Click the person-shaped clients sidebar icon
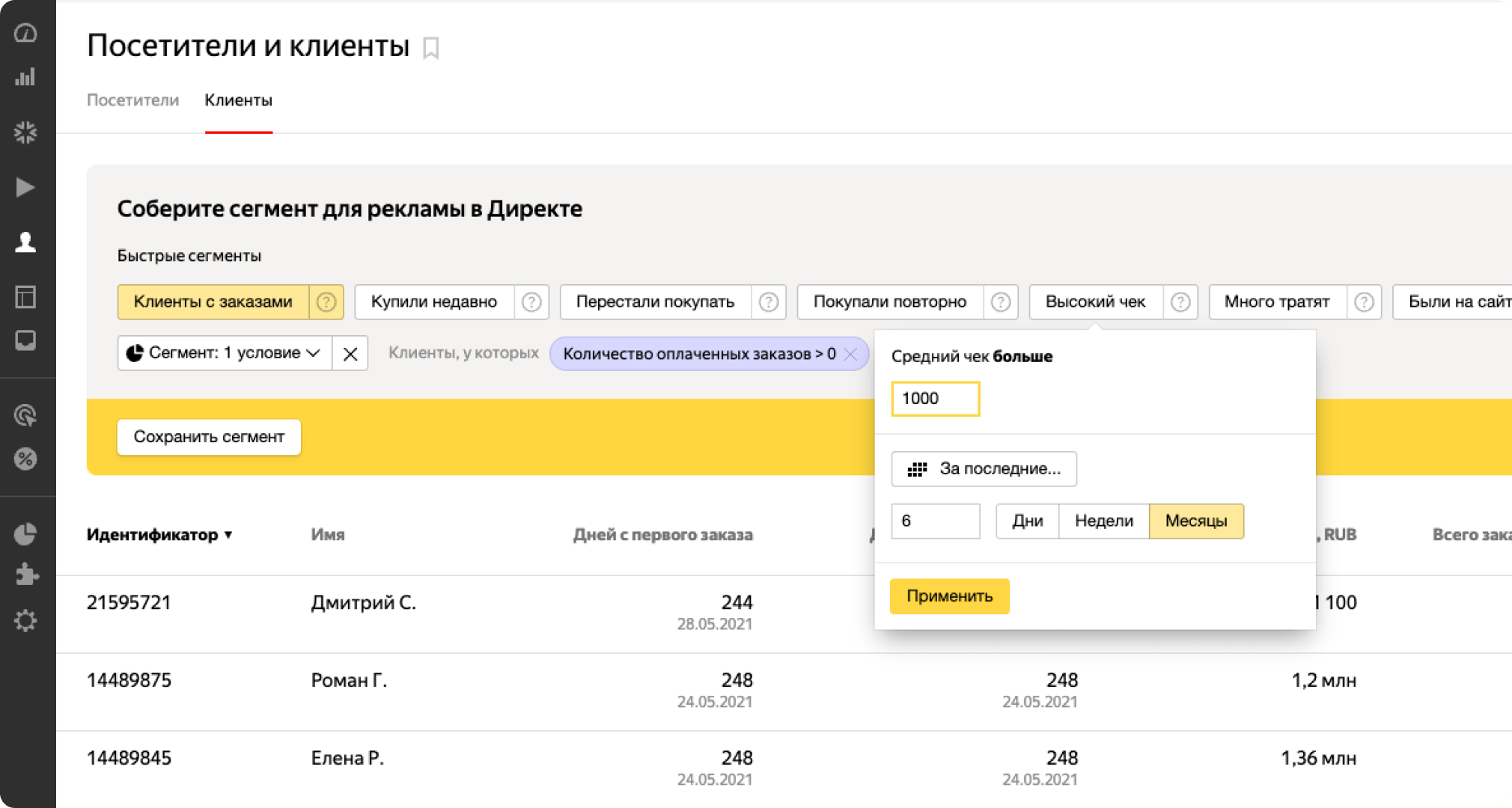 [x=25, y=242]
